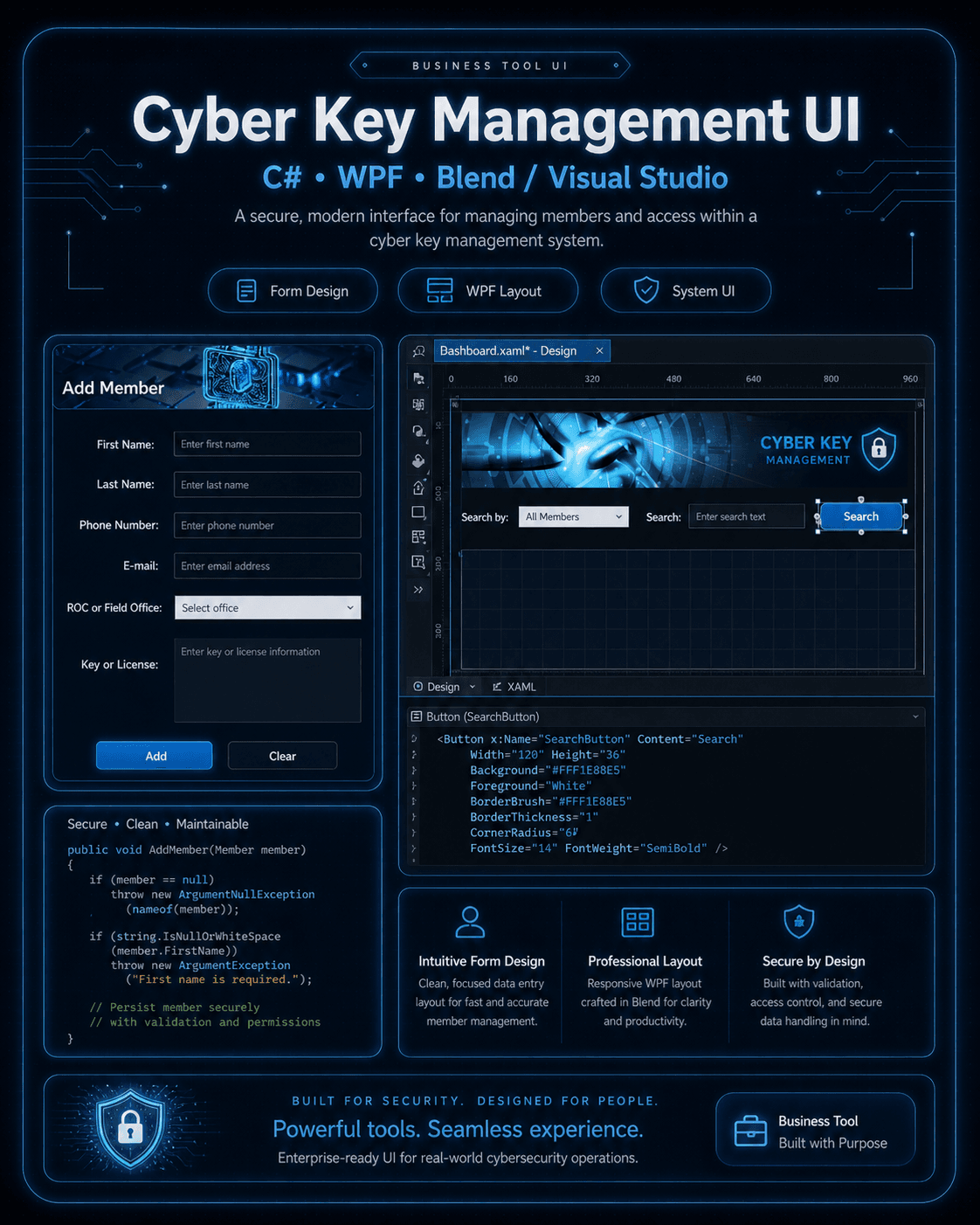Click the WPF Layout window icon

439,291
